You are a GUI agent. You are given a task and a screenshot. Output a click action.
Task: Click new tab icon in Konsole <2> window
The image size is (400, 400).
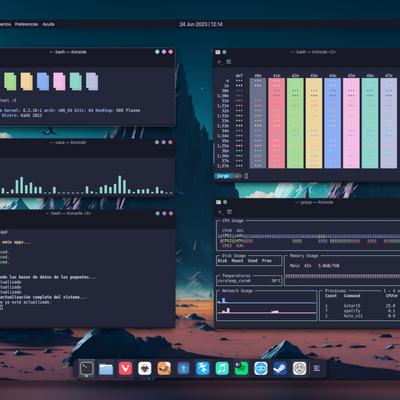click(220, 62)
